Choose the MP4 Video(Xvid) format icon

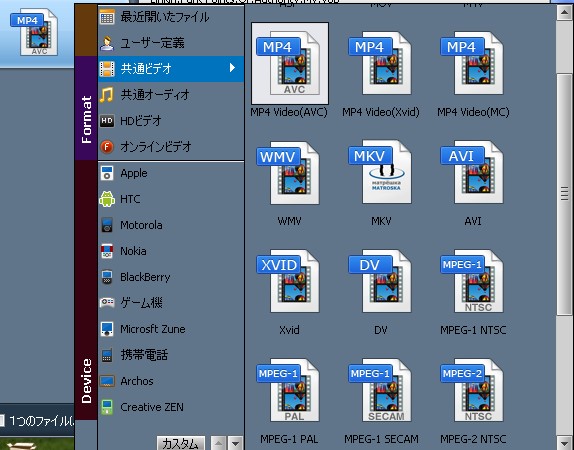click(x=380, y=63)
